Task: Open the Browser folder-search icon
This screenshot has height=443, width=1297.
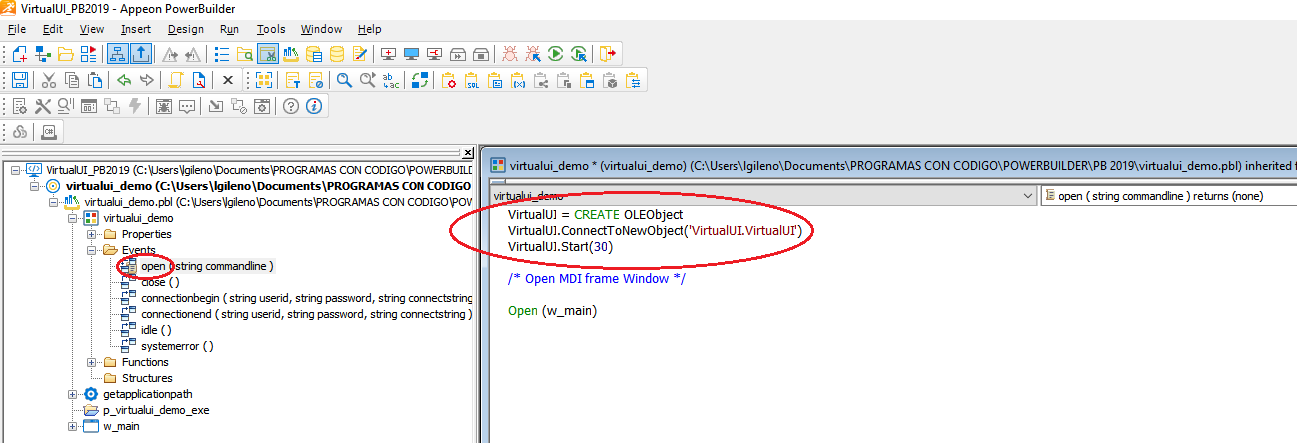Action: [x=245, y=54]
